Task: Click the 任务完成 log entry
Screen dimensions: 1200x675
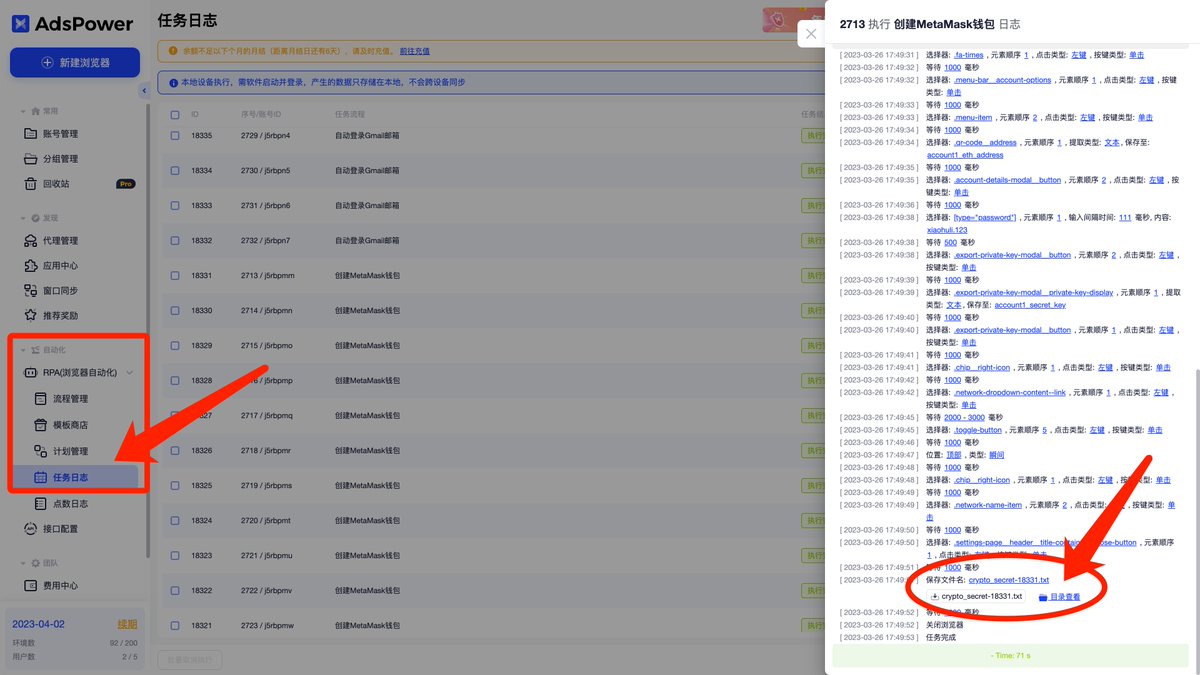Action: (x=941, y=637)
